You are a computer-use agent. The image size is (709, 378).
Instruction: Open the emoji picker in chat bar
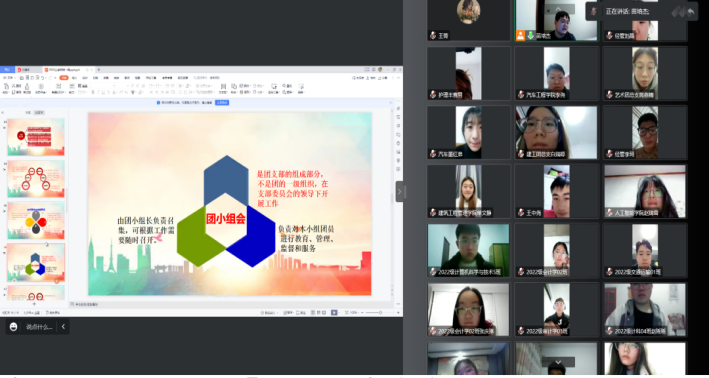(14, 326)
